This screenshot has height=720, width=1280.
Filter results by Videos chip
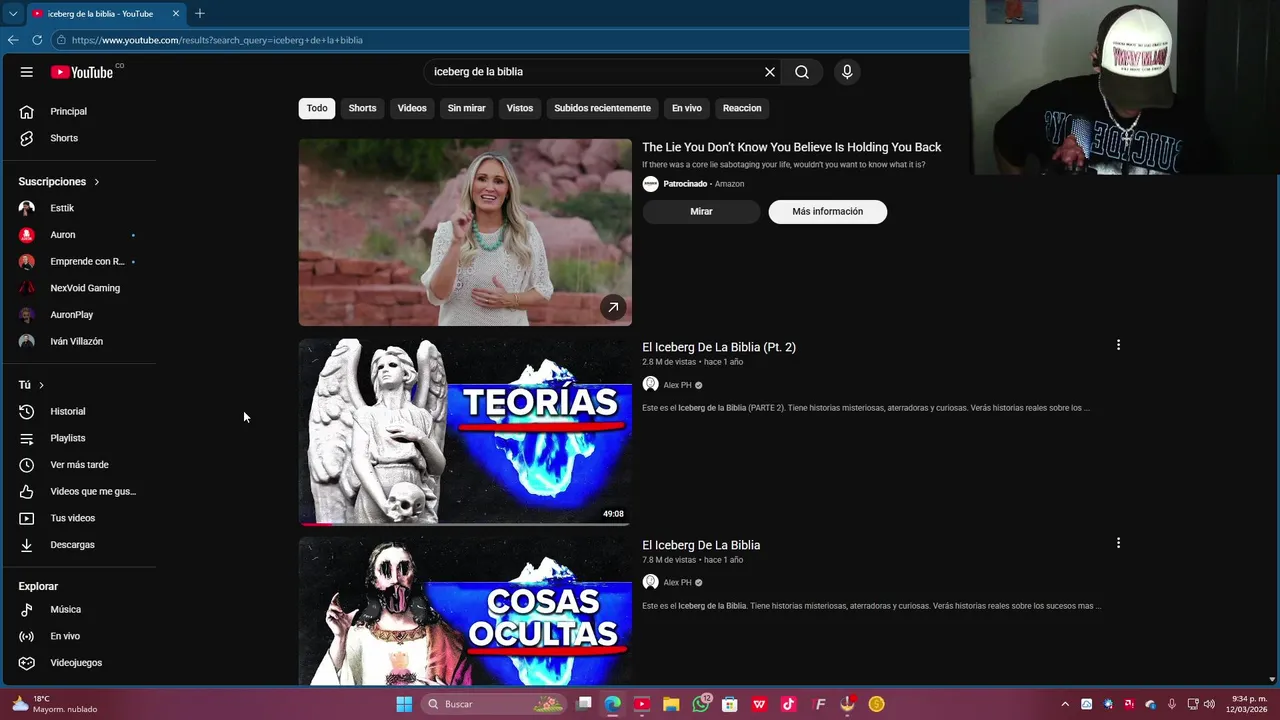click(412, 108)
